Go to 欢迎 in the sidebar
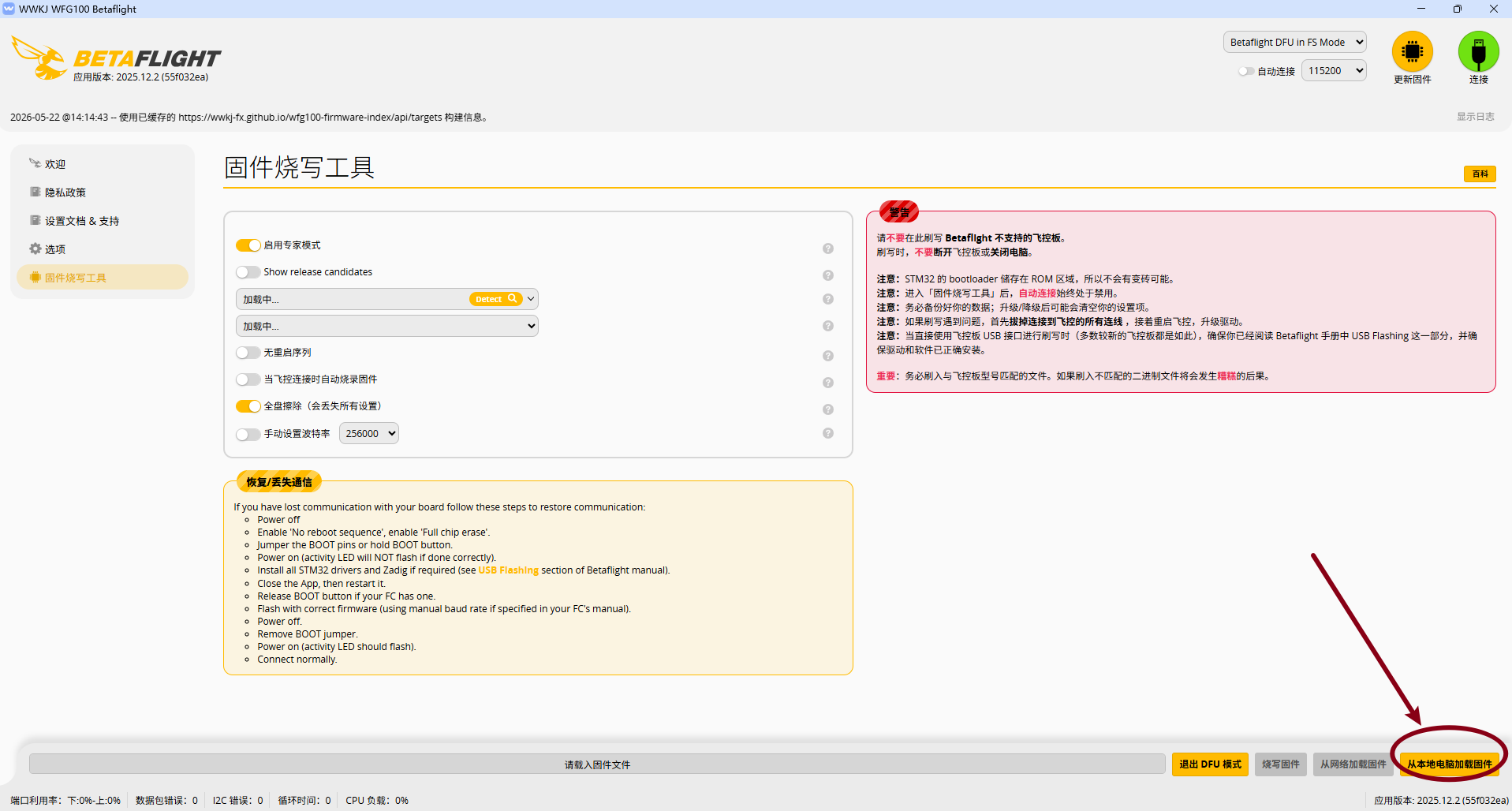Image resolution: width=1512 pixels, height=811 pixels. click(103, 164)
